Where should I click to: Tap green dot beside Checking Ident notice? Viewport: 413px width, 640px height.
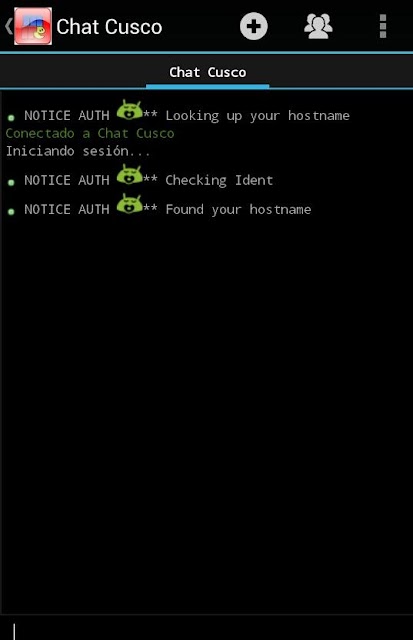coord(11,182)
